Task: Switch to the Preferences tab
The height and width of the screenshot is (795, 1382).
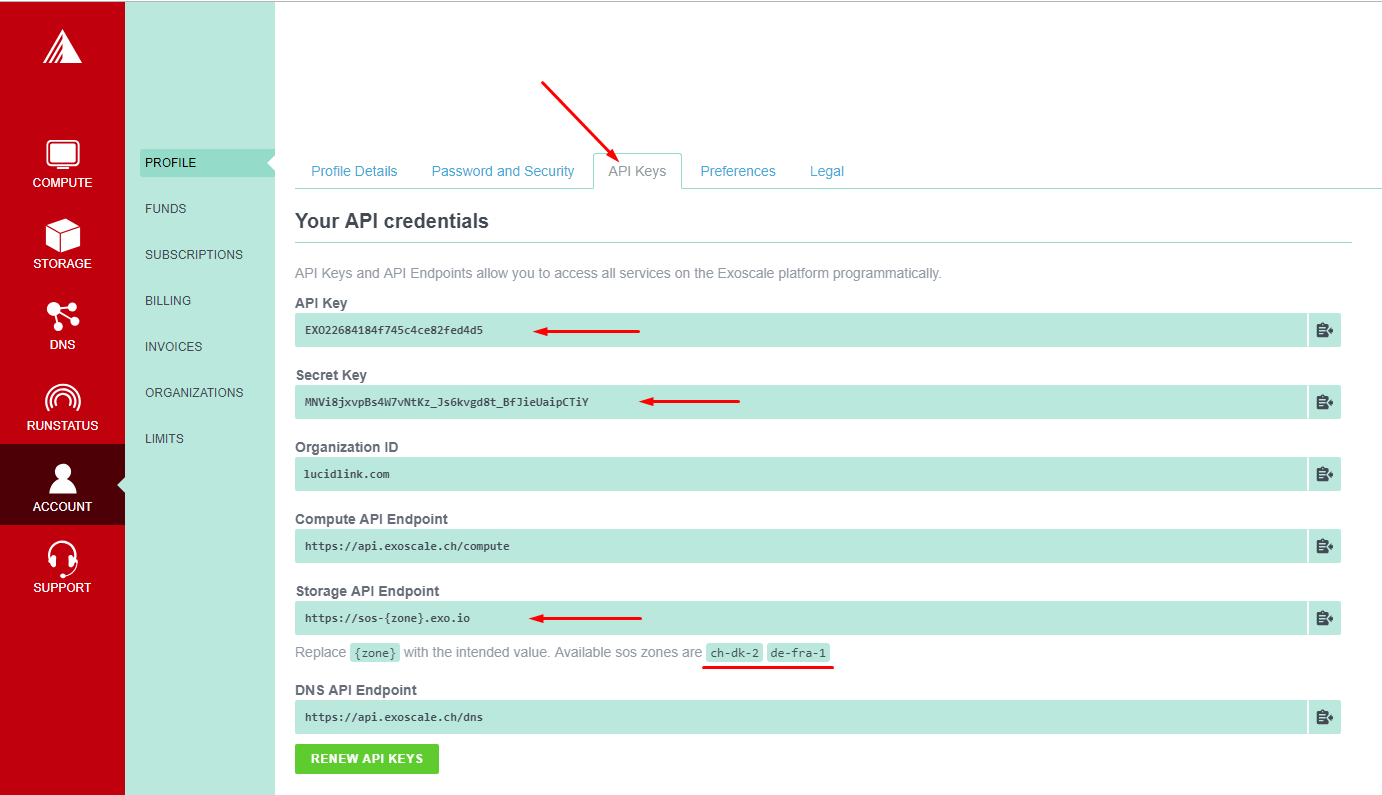Action: point(738,171)
